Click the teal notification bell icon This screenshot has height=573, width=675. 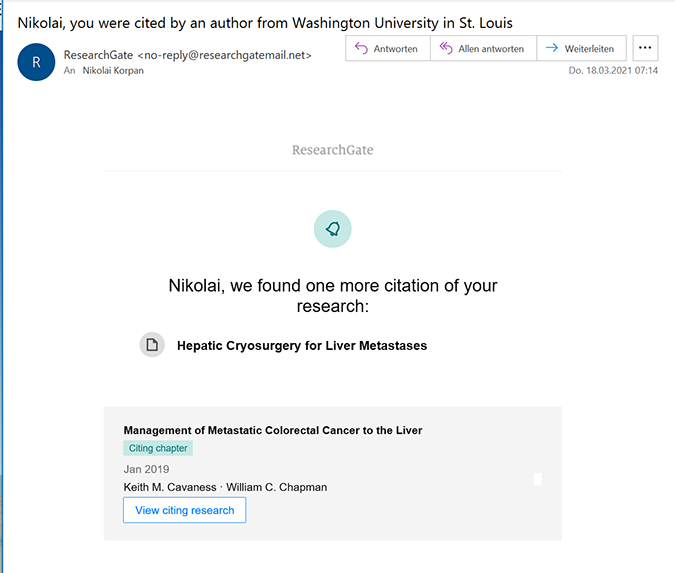click(333, 229)
